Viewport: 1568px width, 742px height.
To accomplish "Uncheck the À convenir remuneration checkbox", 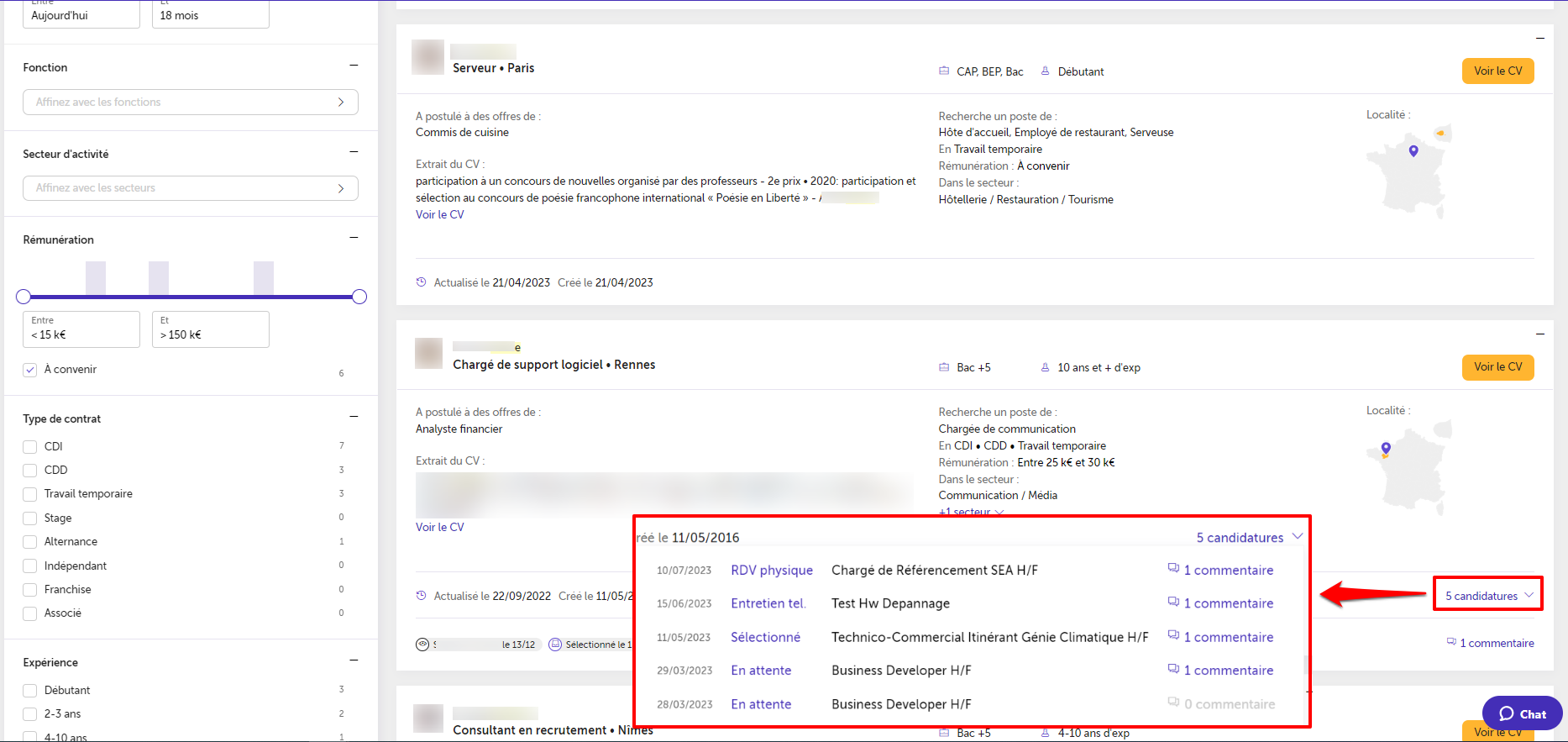I will coord(30,370).
